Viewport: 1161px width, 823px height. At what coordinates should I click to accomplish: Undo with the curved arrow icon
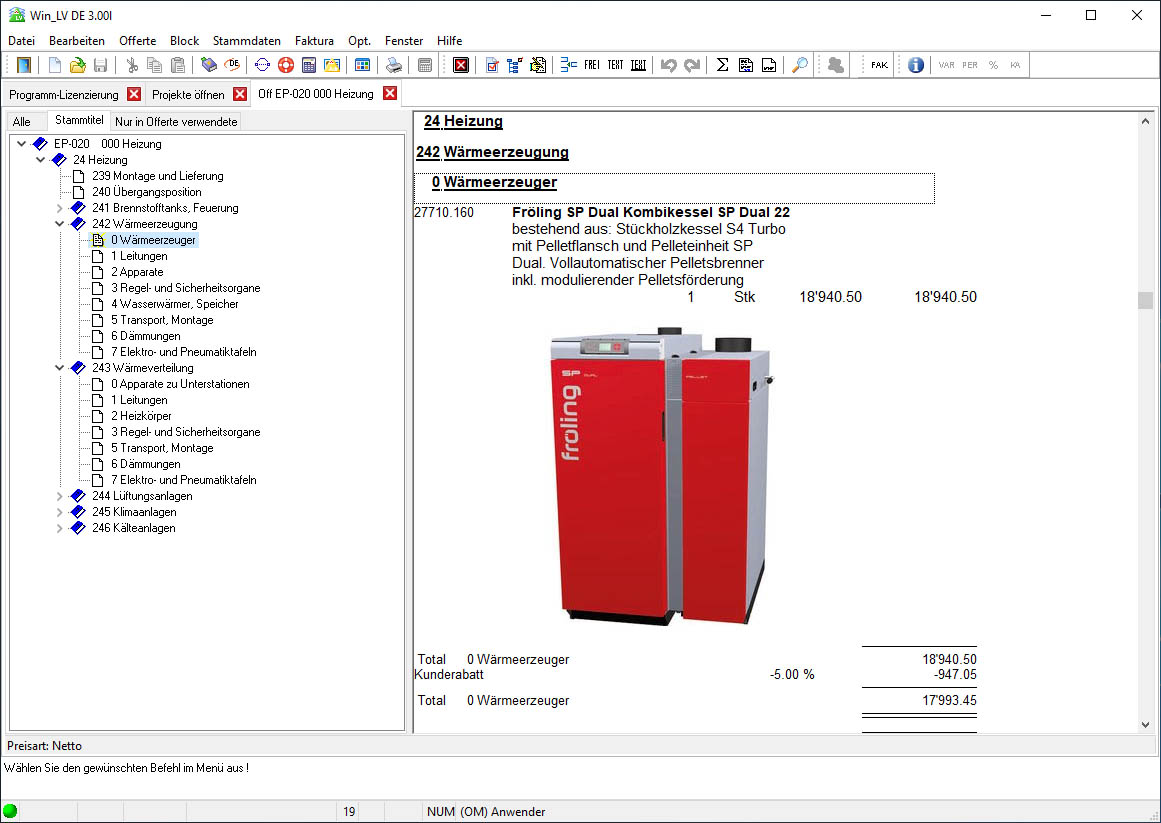coord(669,65)
